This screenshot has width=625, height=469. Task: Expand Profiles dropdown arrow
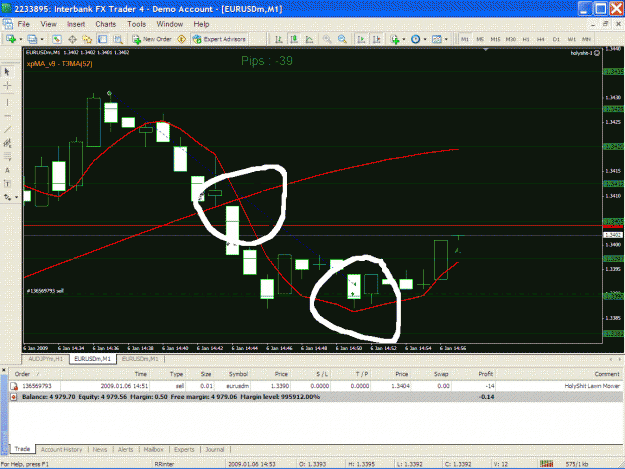pyautogui.click(x=42, y=39)
